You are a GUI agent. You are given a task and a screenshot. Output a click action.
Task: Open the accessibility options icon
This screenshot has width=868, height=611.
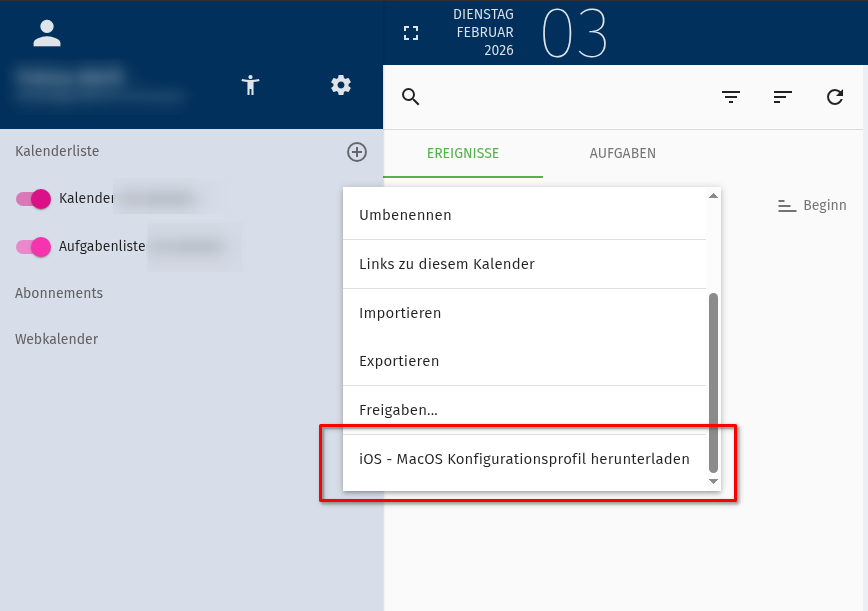[251, 86]
